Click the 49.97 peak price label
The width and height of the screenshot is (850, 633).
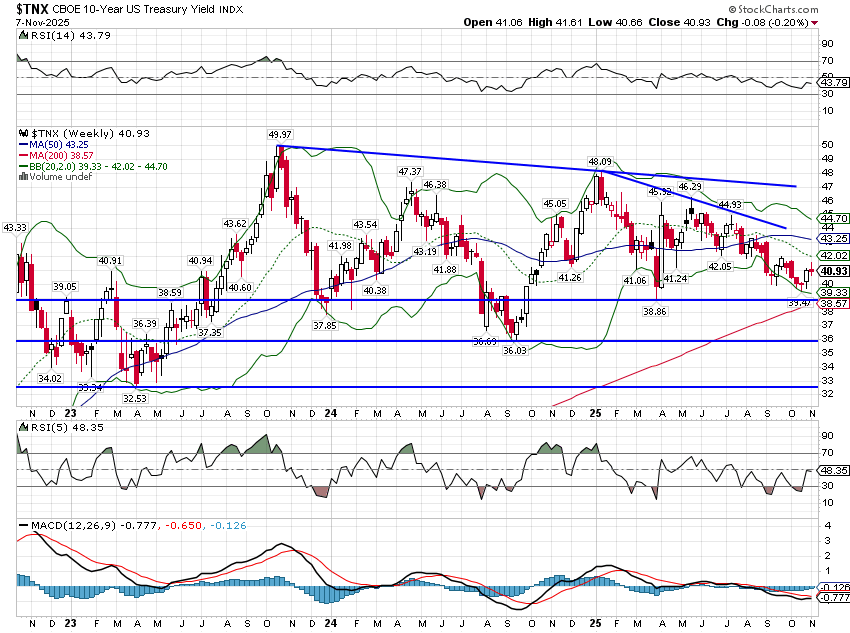[x=280, y=135]
